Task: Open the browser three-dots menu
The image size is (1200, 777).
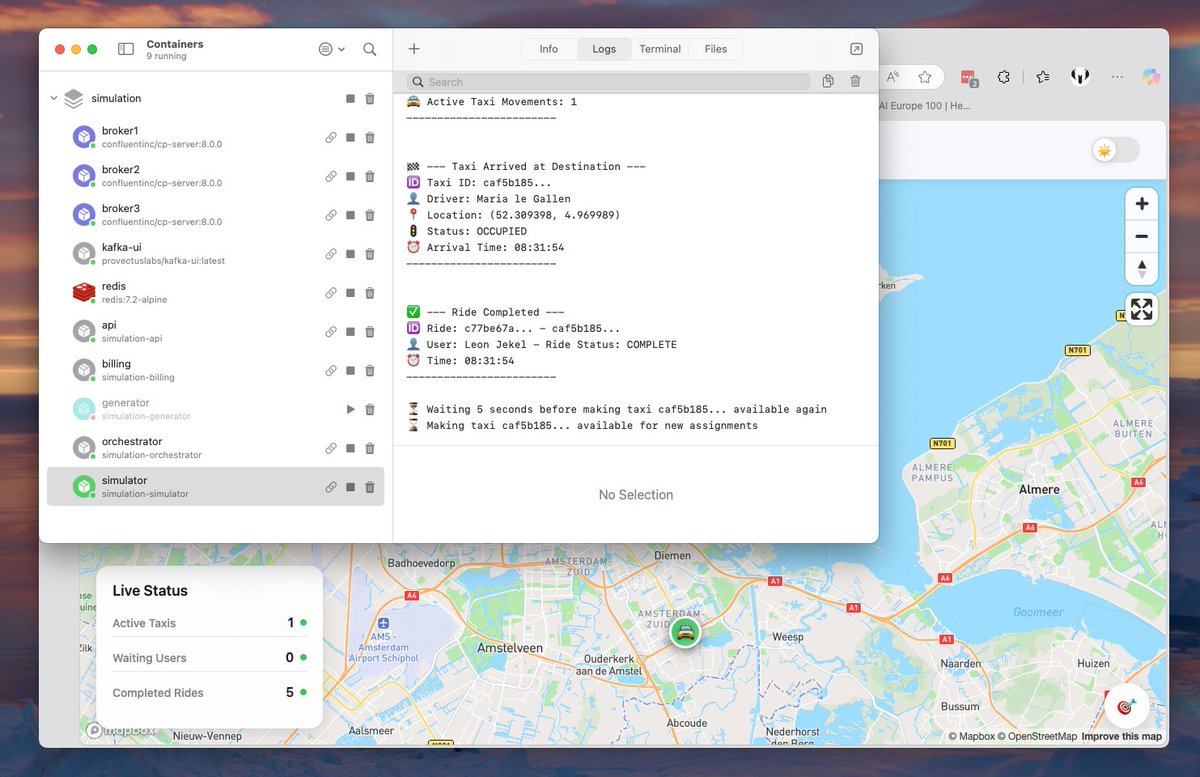Action: pos(1118,77)
